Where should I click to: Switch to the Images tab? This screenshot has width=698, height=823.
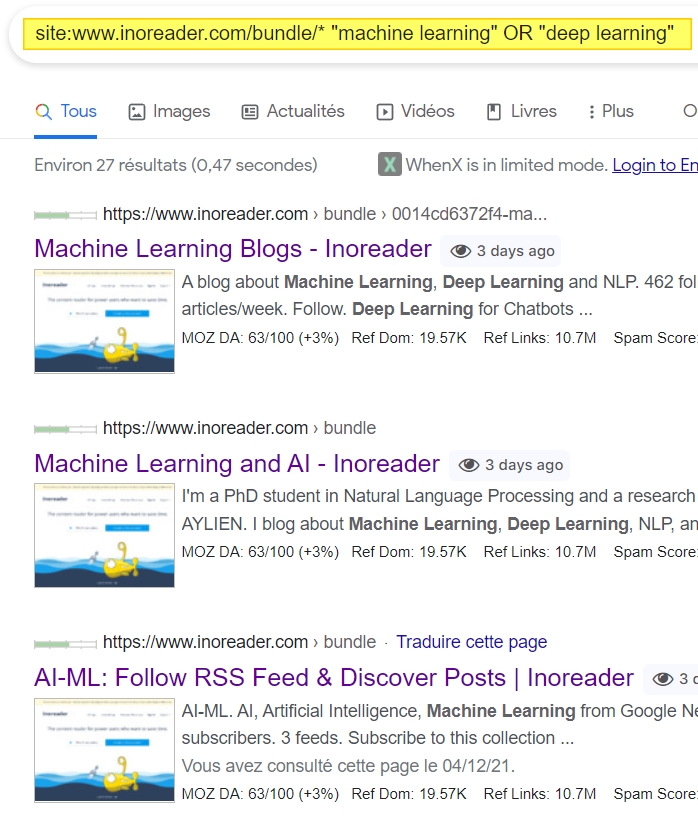coord(170,112)
